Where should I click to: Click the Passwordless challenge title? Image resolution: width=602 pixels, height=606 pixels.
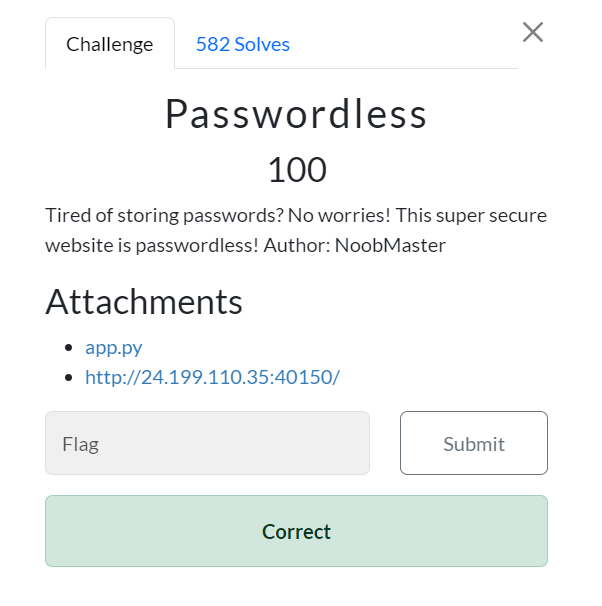[x=296, y=115]
